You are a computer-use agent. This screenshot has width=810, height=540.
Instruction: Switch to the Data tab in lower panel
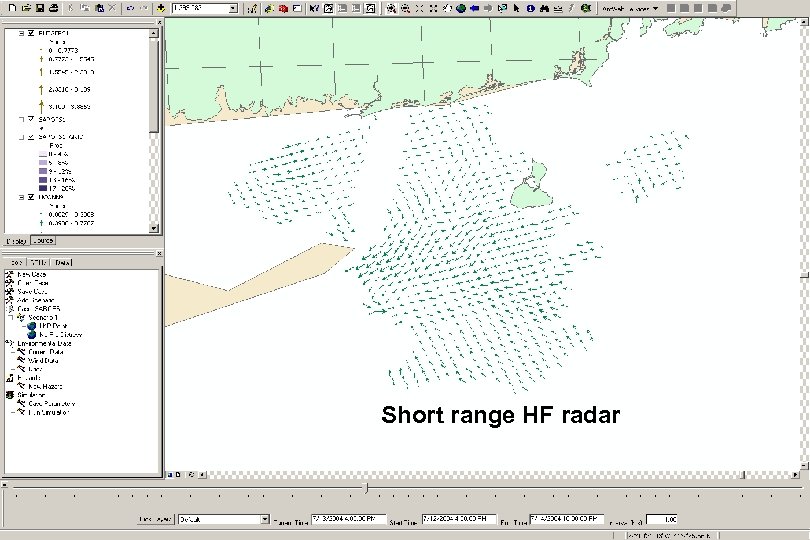coord(63,263)
